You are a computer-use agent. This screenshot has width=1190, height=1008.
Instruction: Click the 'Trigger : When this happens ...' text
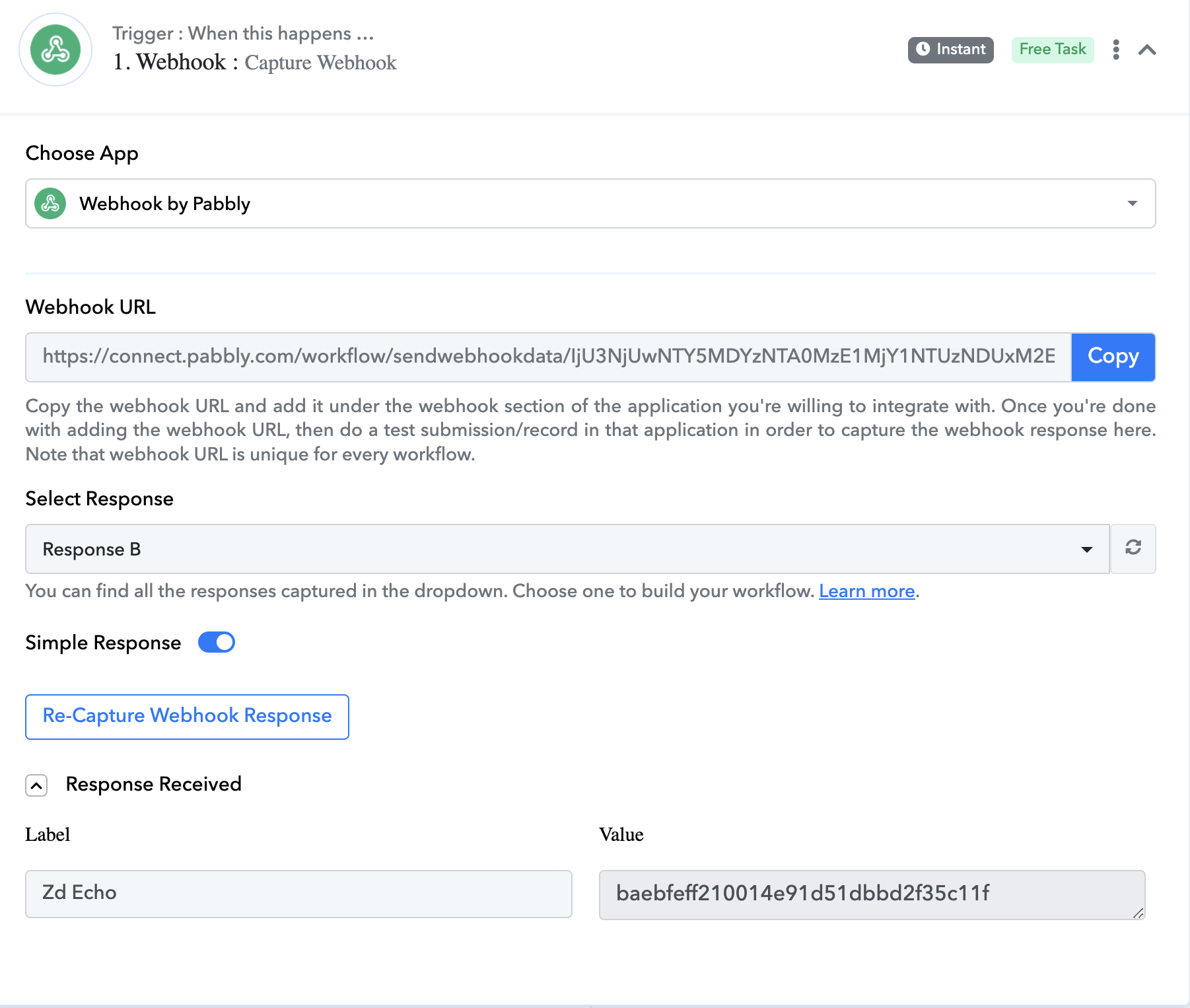pyautogui.click(x=243, y=33)
